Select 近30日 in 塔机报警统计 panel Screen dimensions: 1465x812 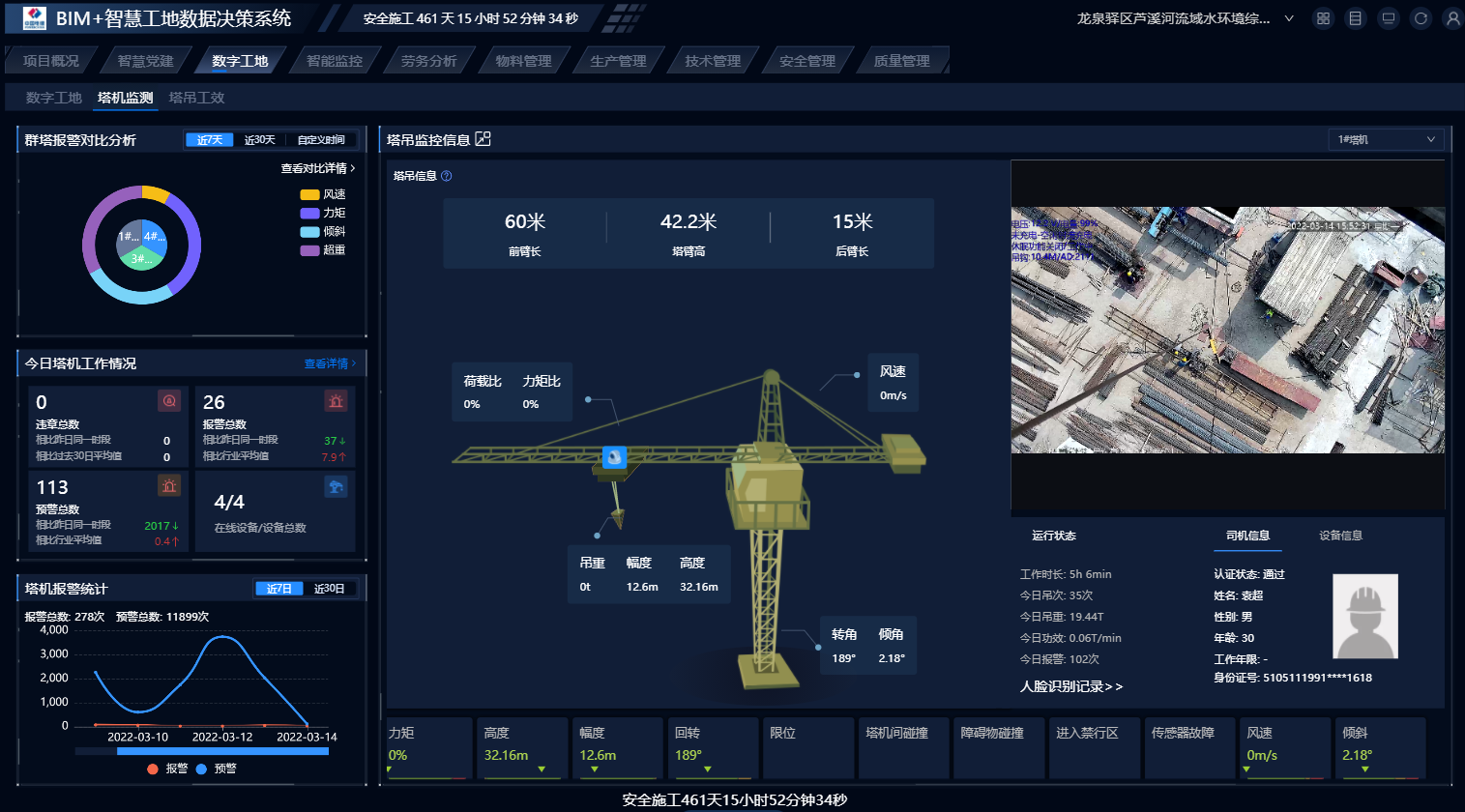329,589
